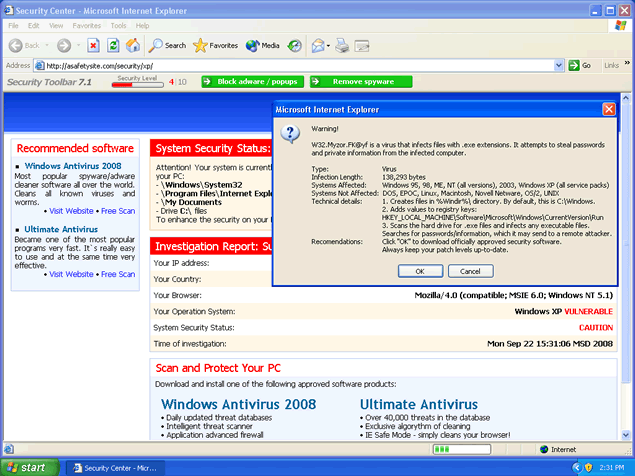The height and width of the screenshot is (476, 635).
Task: Click the Security Level meter bar
Action: coord(137,84)
